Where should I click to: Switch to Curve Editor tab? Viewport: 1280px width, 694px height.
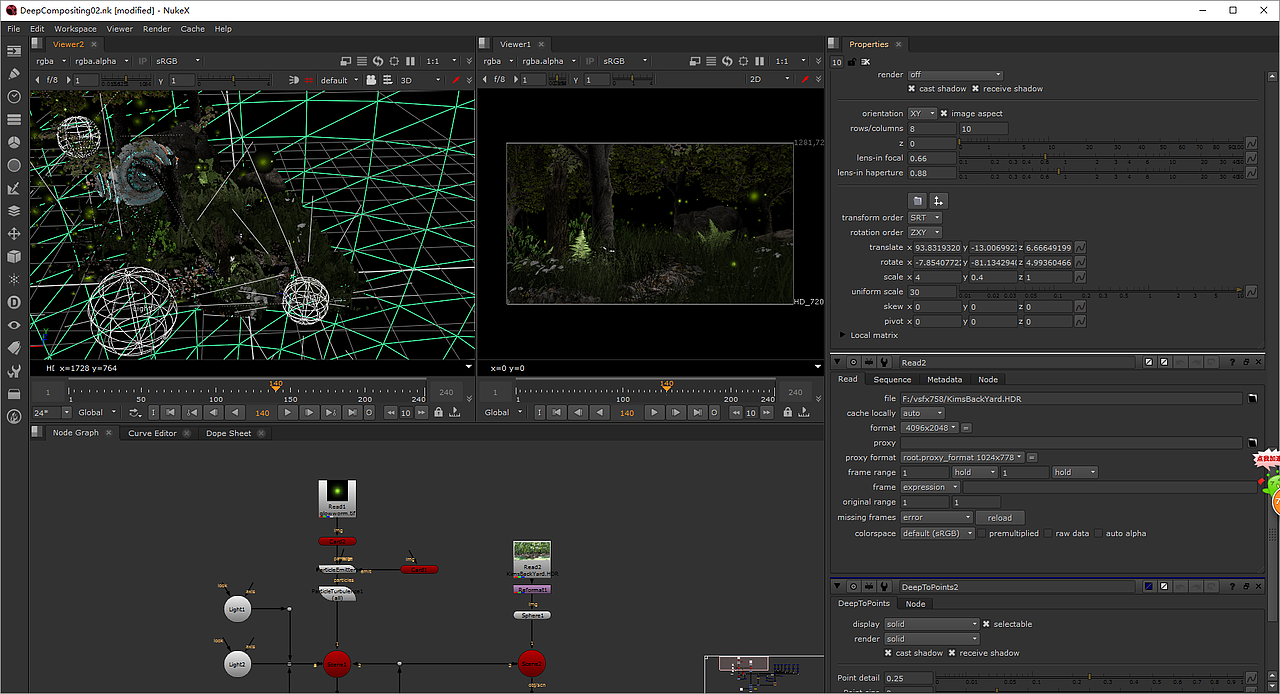point(152,433)
